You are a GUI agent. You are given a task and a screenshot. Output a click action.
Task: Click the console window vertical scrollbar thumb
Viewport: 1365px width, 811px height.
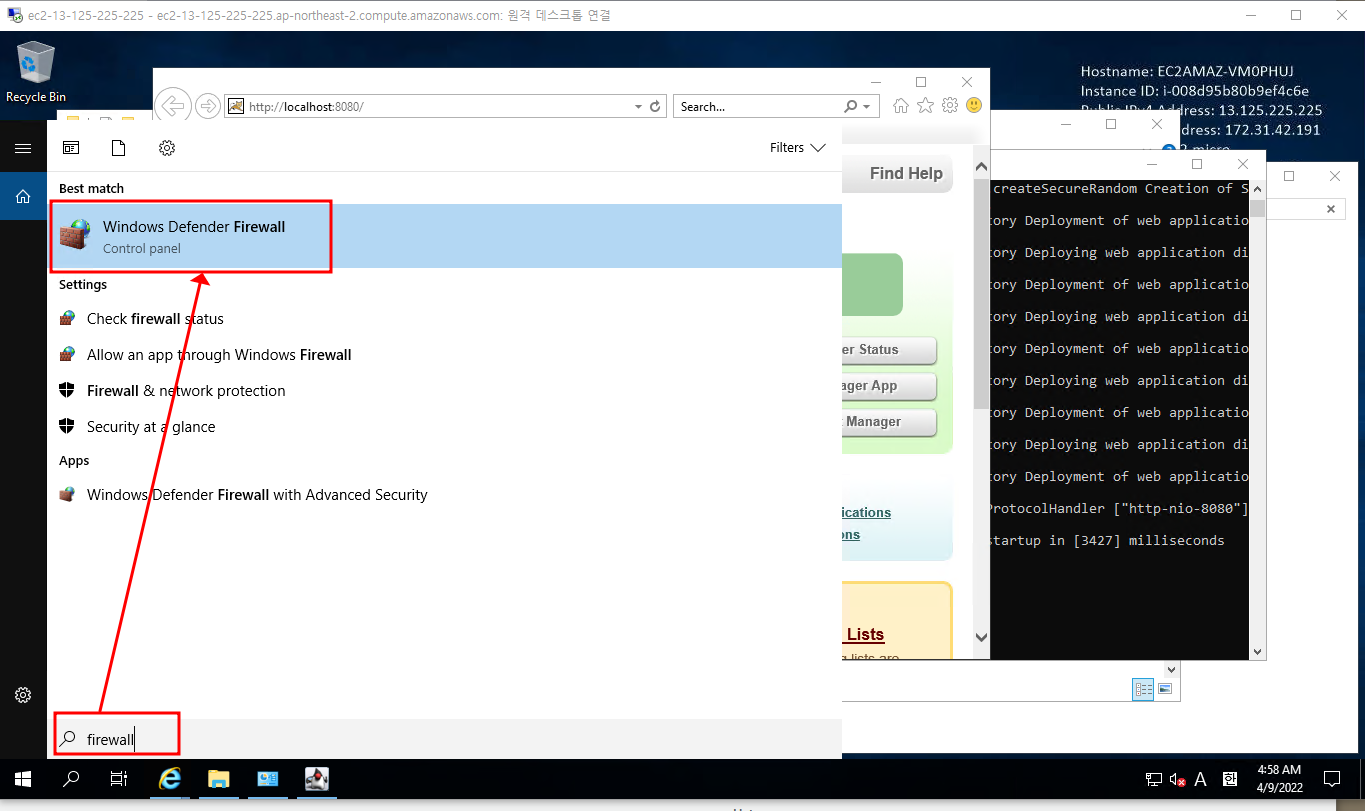(x=1258, y=208)
